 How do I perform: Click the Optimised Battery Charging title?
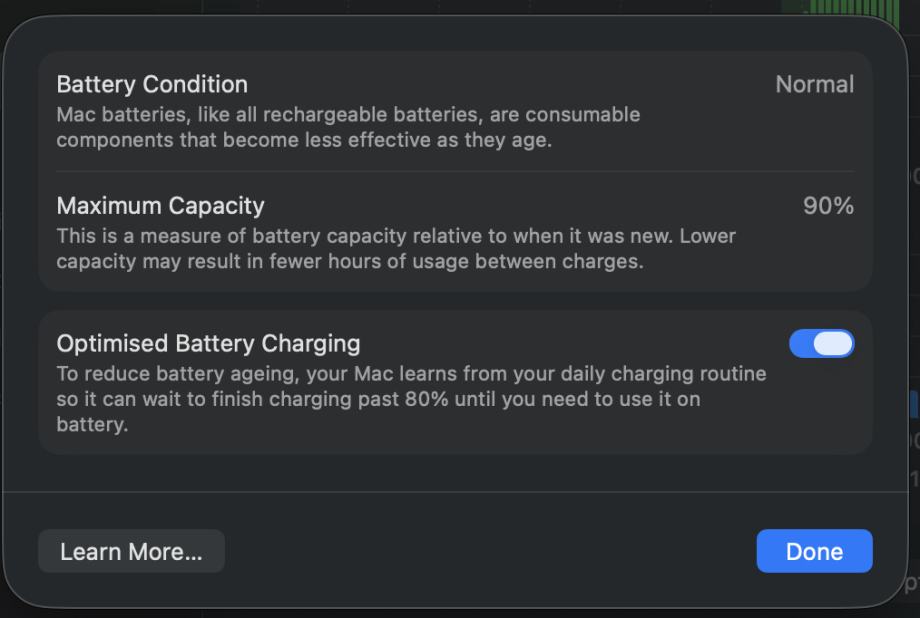point(208,344)
